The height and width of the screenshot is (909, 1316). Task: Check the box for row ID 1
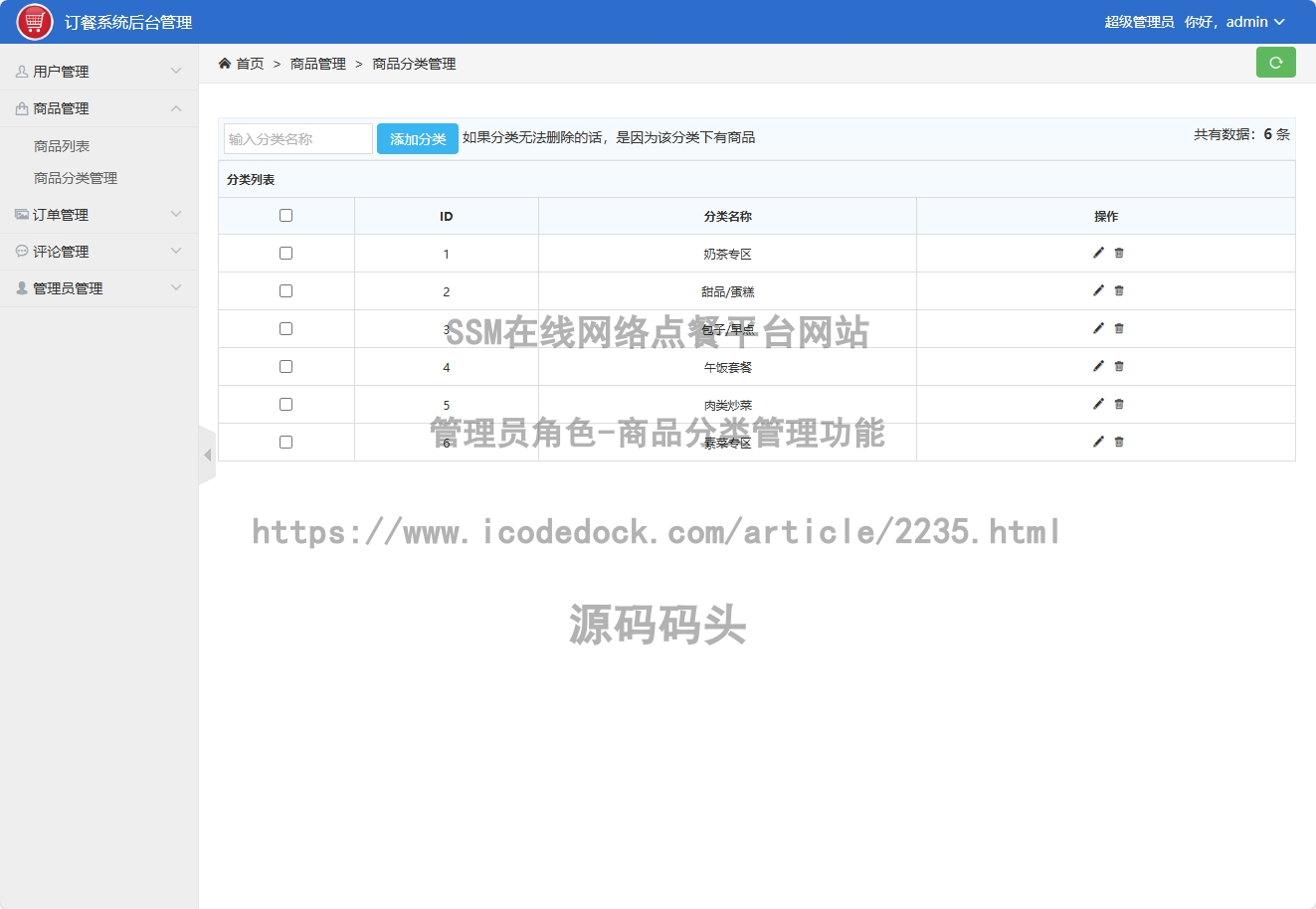pos(285,254)
